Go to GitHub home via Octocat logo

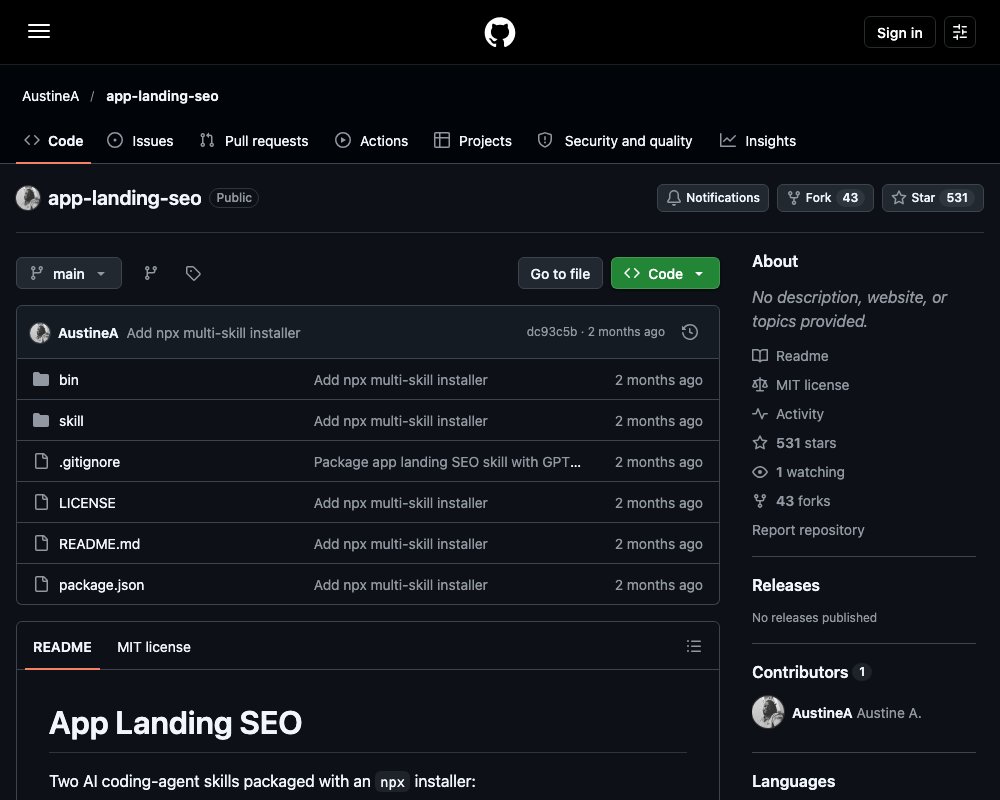pos(499,32)
